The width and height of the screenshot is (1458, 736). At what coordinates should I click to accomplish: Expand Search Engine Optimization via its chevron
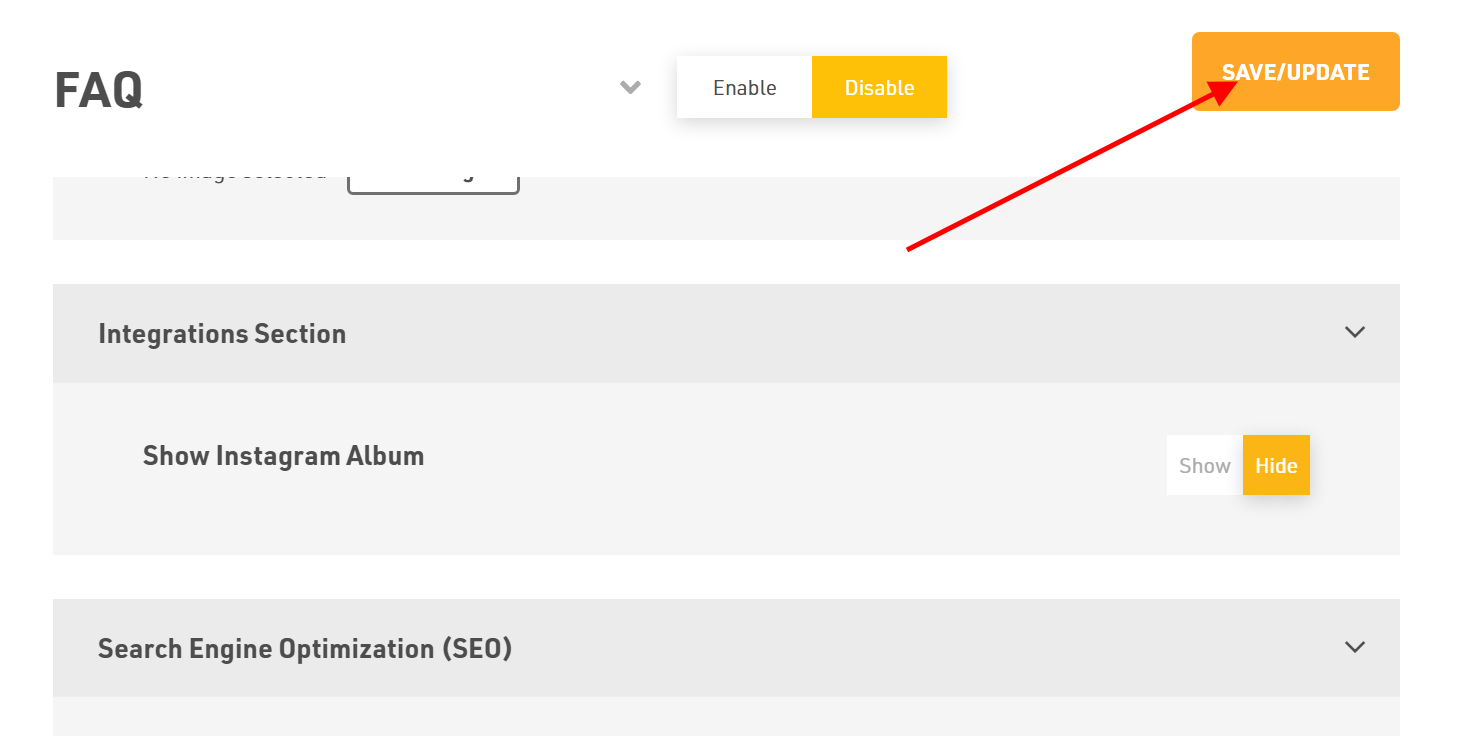click(1355, 647)
